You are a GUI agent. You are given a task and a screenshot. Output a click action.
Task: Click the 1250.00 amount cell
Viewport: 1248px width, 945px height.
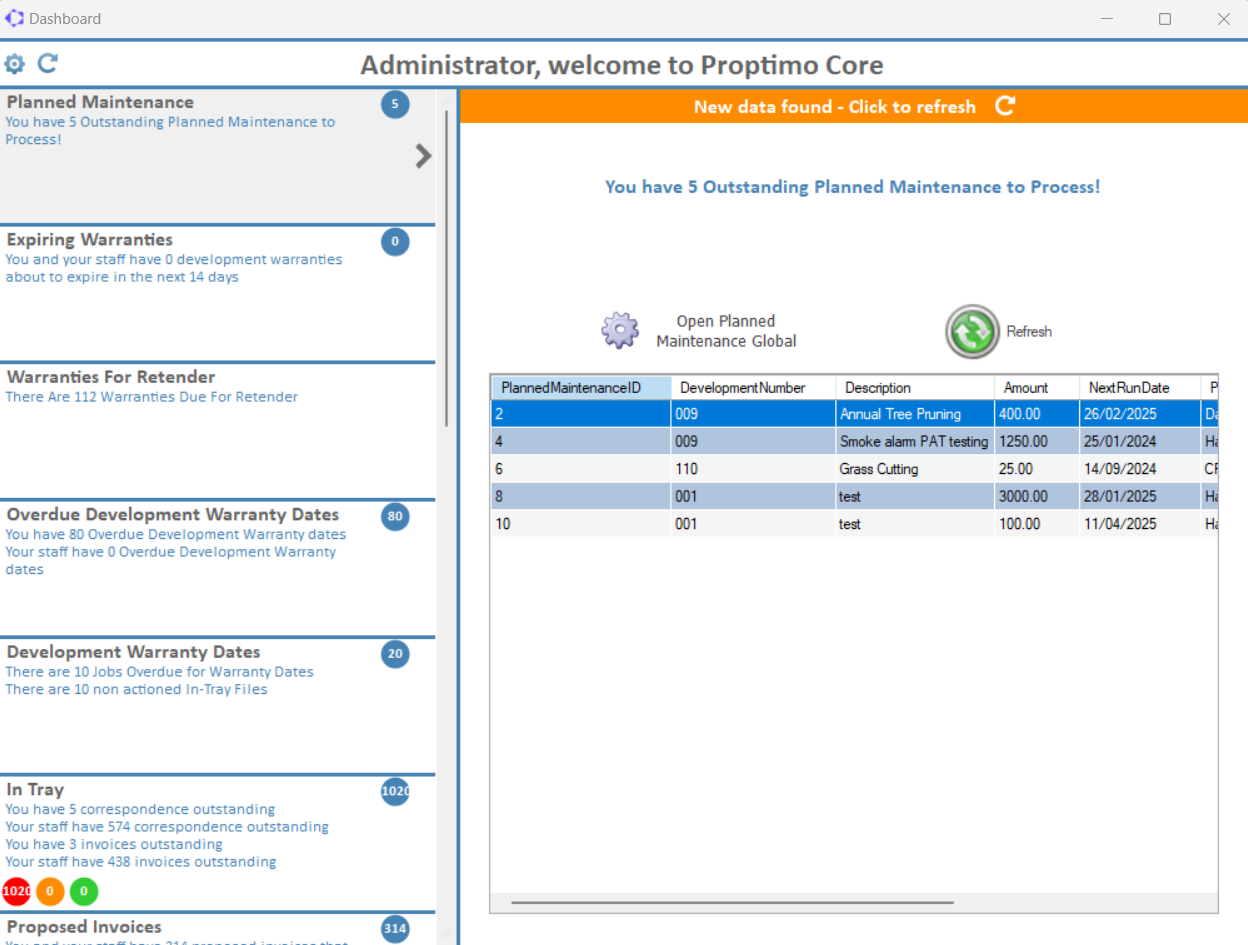click(x=1037, y=441)
